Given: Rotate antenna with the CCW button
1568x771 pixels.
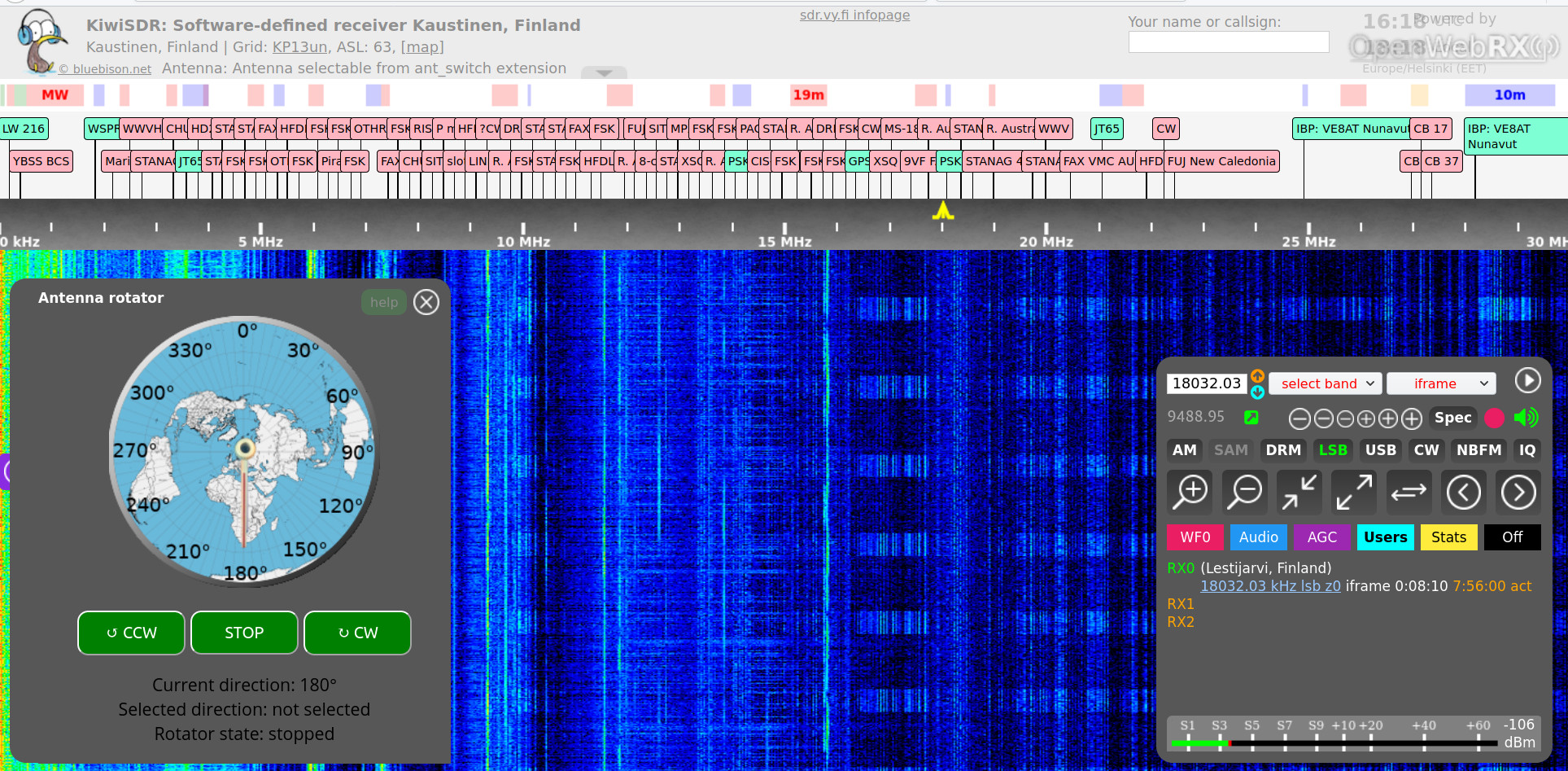Looking at the screenshot, I should [x=131, y=633].
